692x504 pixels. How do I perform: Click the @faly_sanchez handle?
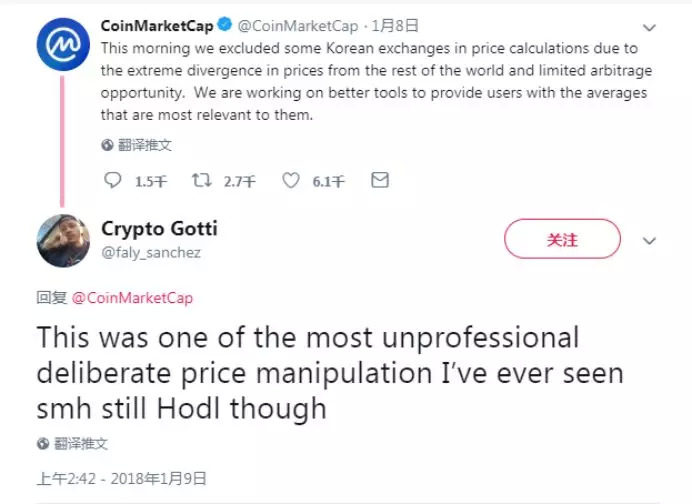tap(151, 253)
